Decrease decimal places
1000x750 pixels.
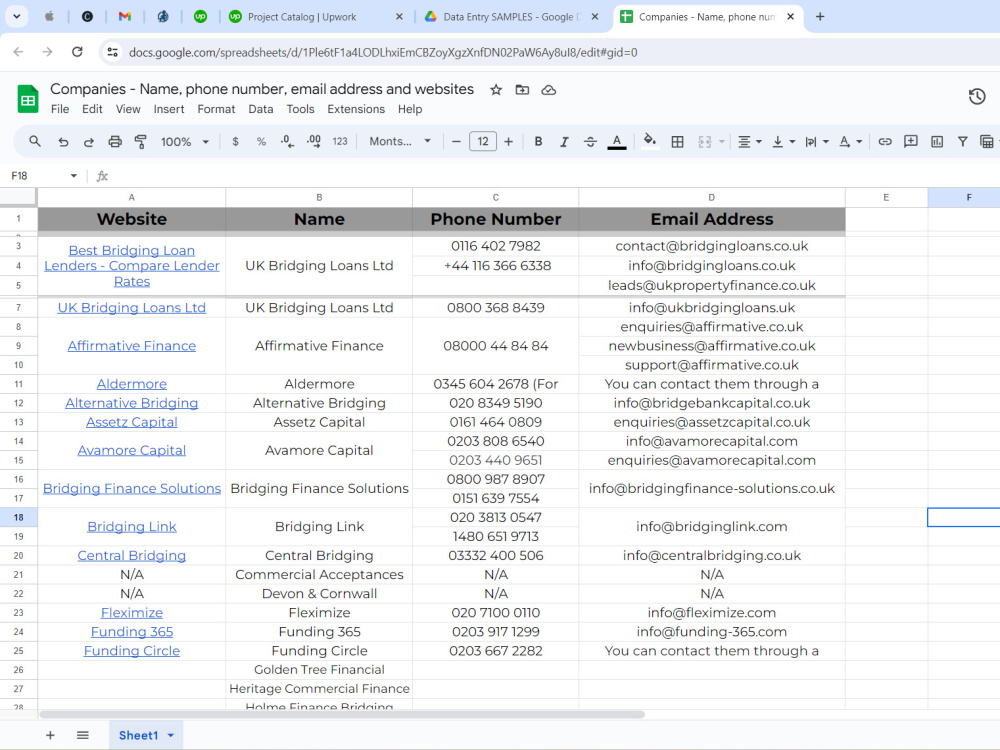tap(287, 142)
